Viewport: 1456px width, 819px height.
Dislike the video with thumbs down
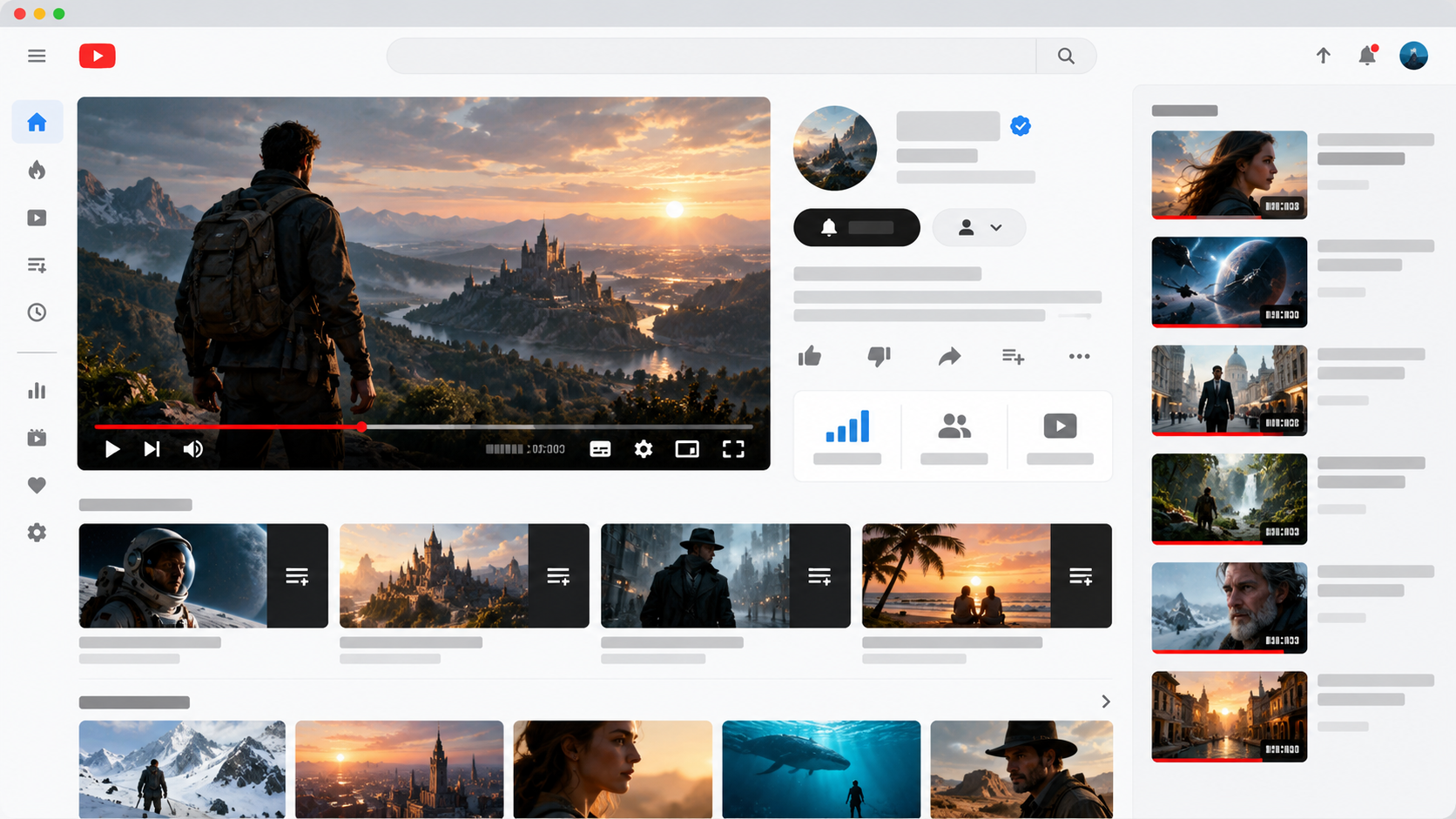coord(880,356)
